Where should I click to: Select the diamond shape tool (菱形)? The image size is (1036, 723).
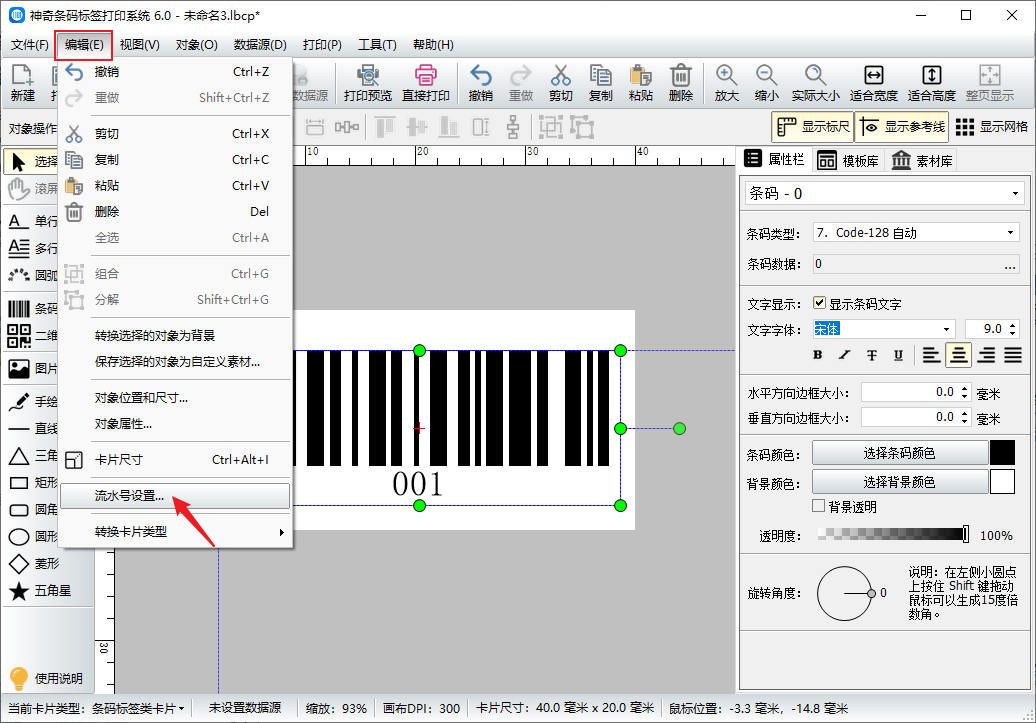click(34, 564)
